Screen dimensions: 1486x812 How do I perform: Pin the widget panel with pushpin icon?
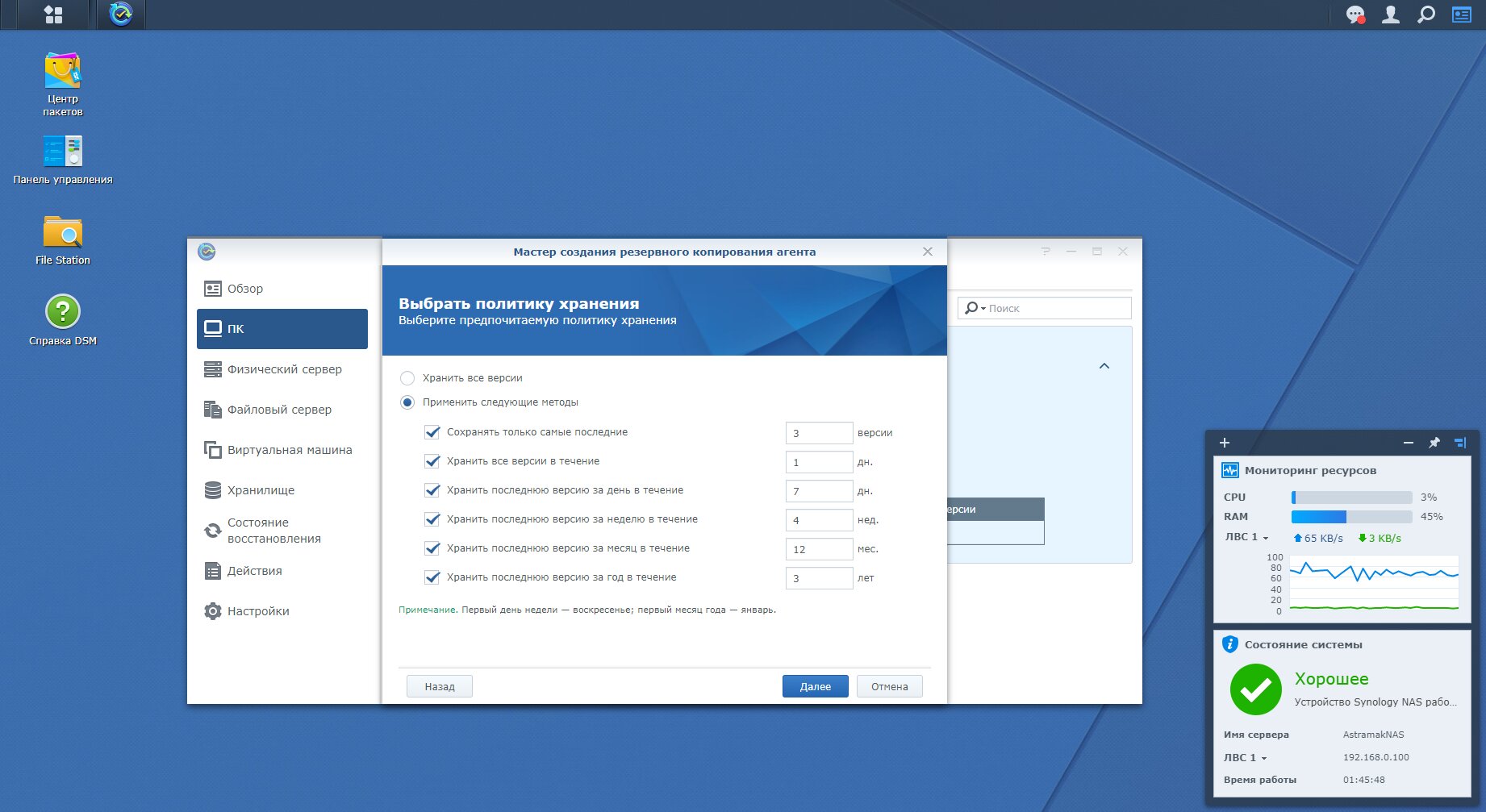pos(1434,443)
